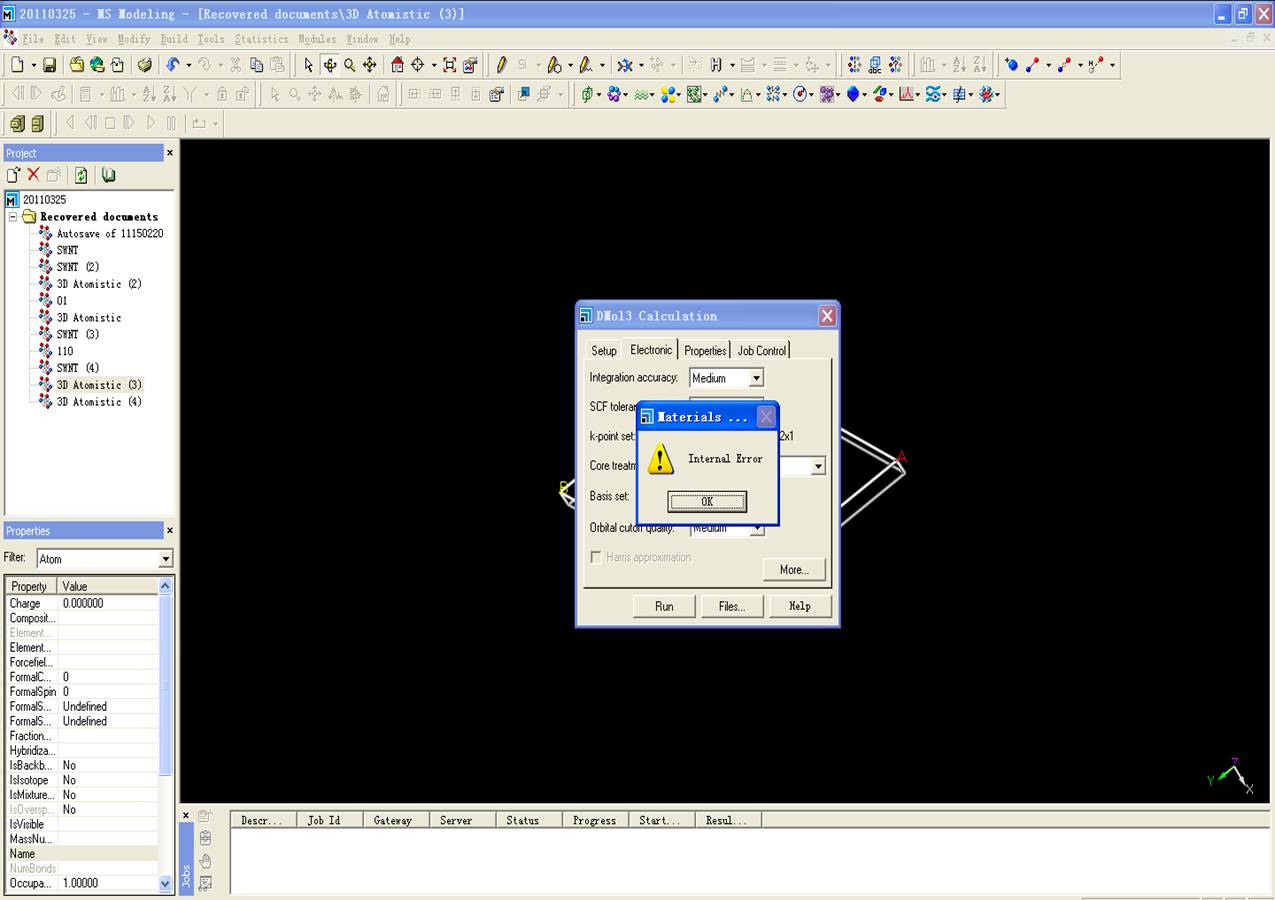
Task: Select SWNT (4) in the project tree
Action: coord(77,368)
